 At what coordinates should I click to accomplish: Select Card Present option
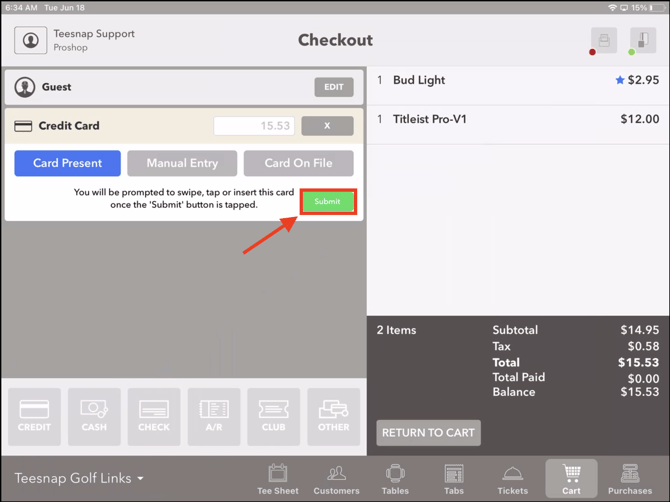68,163
